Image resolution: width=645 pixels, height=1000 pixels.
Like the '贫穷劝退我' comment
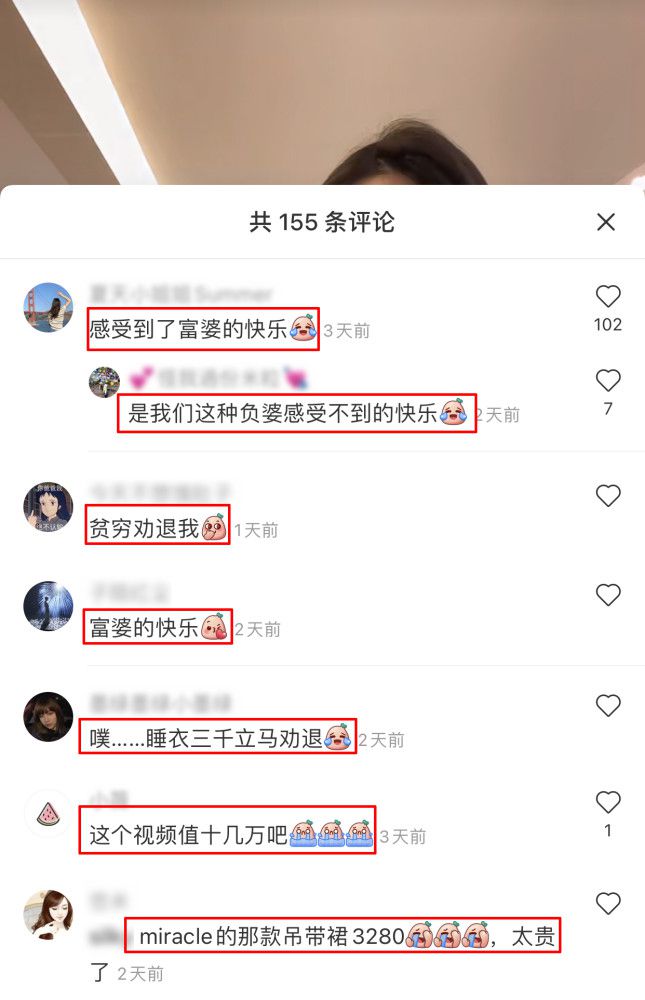pyautogui.click(x=608, y=496)
